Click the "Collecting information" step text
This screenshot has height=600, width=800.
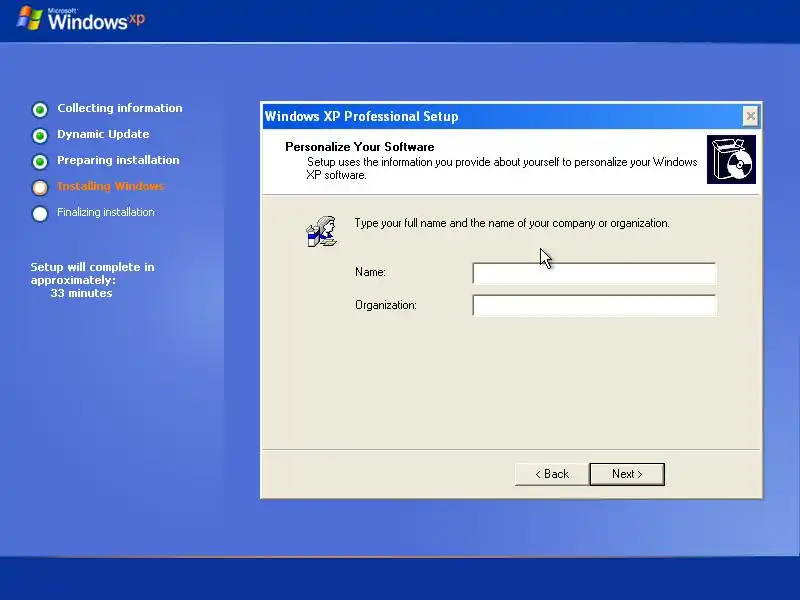click(x=120, y=108)
